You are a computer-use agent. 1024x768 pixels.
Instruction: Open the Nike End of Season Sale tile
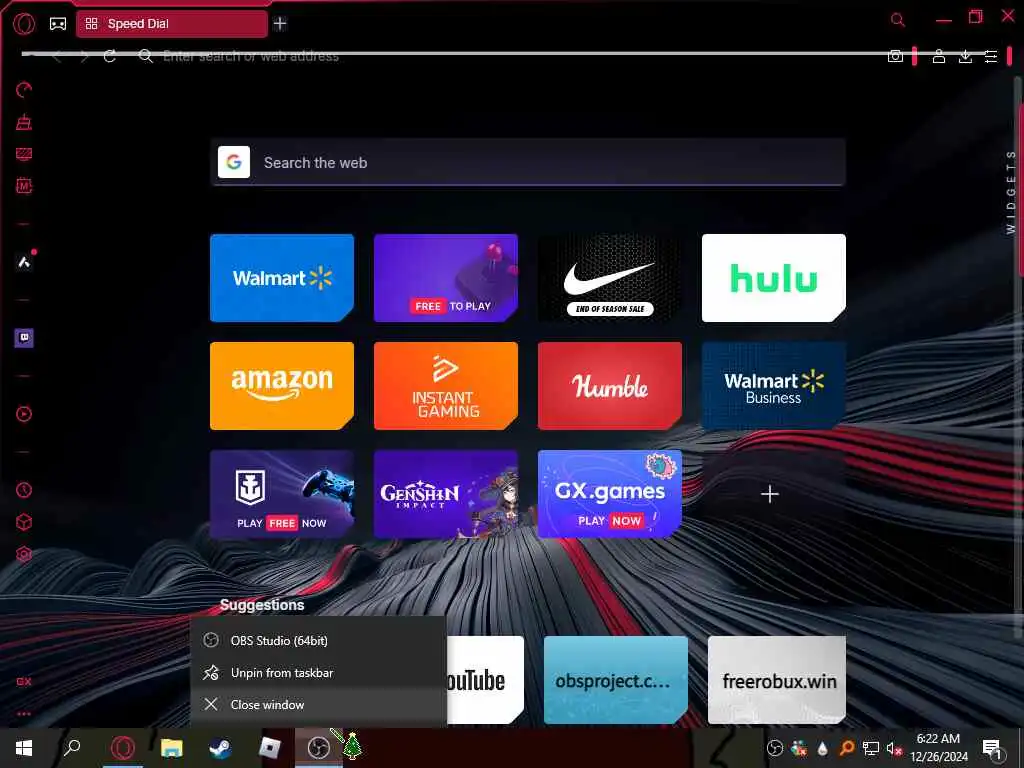610,278
